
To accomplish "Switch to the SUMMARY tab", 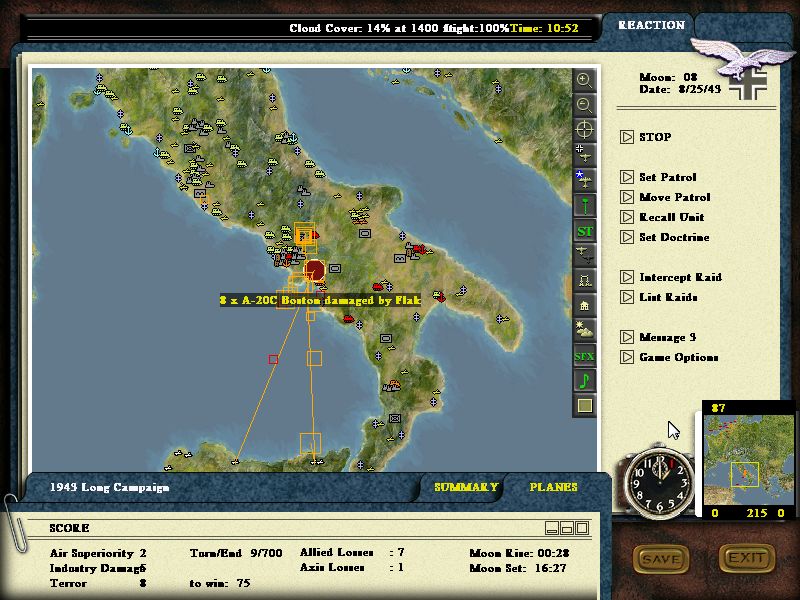I will 466,487.
